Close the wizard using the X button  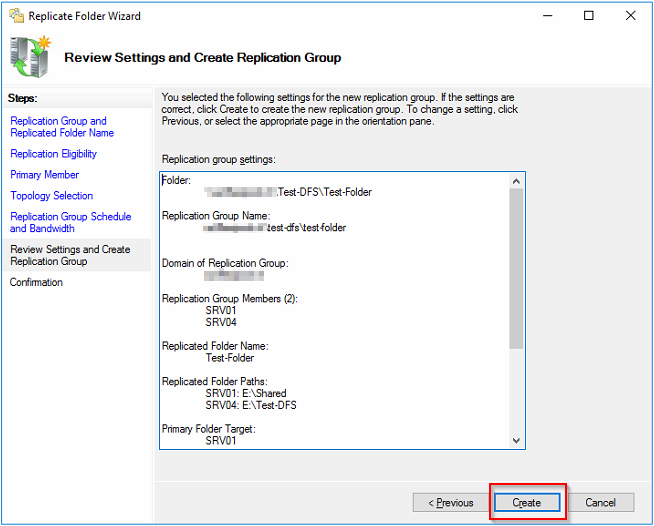[630, 16]
